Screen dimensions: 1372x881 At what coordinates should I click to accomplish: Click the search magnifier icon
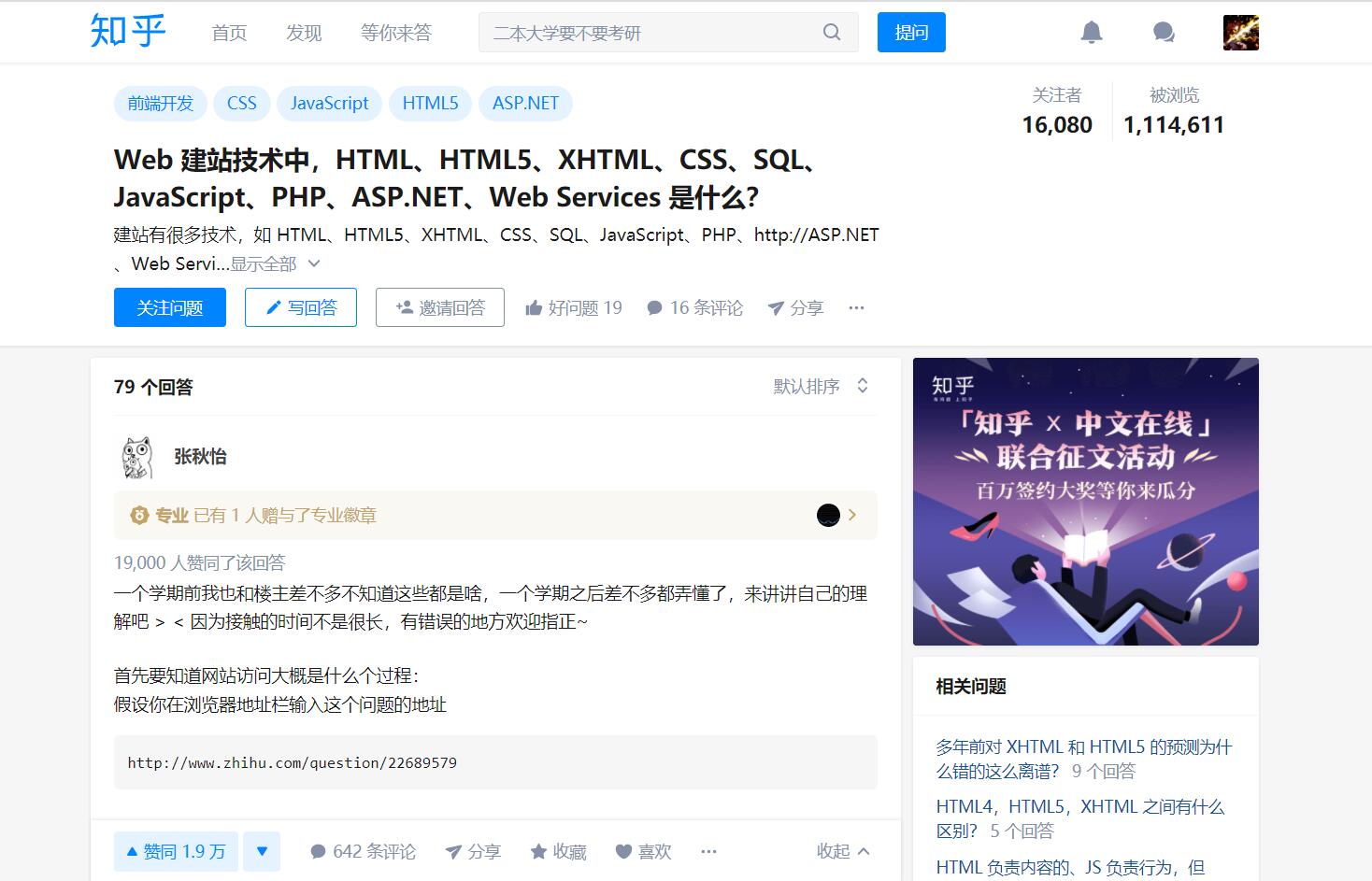point(831,33)
